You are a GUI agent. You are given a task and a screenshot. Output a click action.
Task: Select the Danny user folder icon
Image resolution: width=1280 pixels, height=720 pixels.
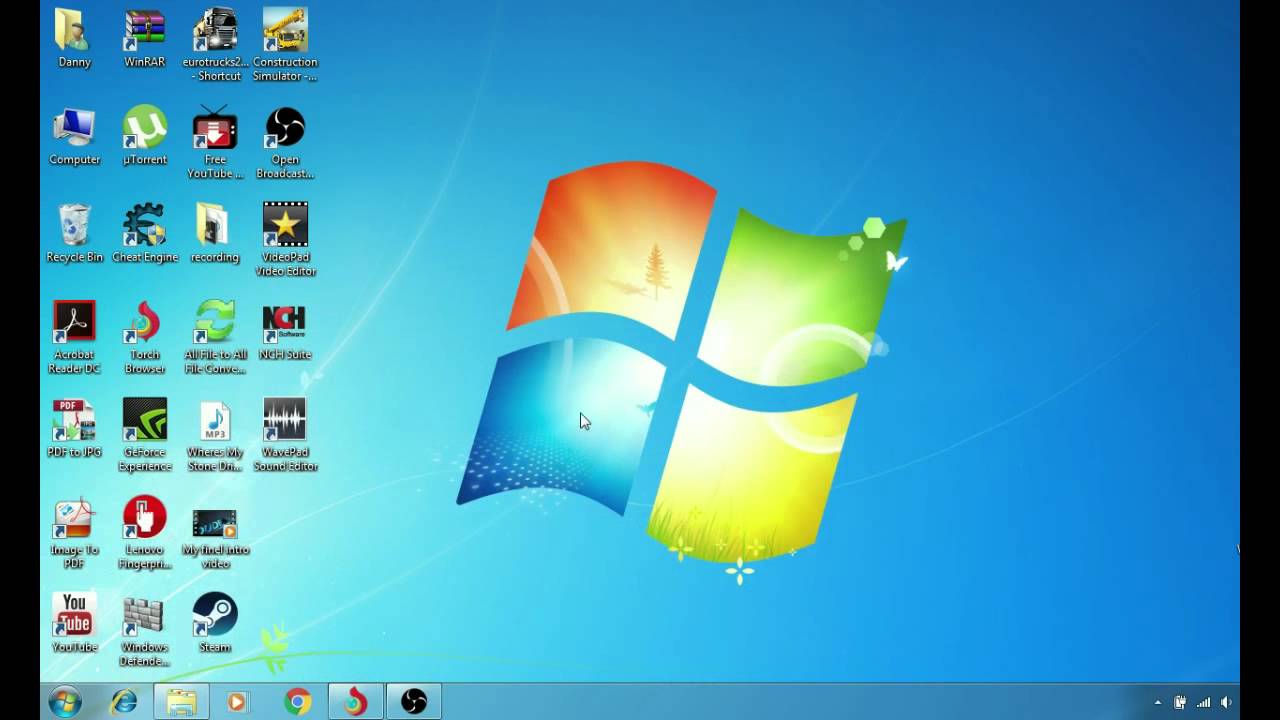click(74, 38)
